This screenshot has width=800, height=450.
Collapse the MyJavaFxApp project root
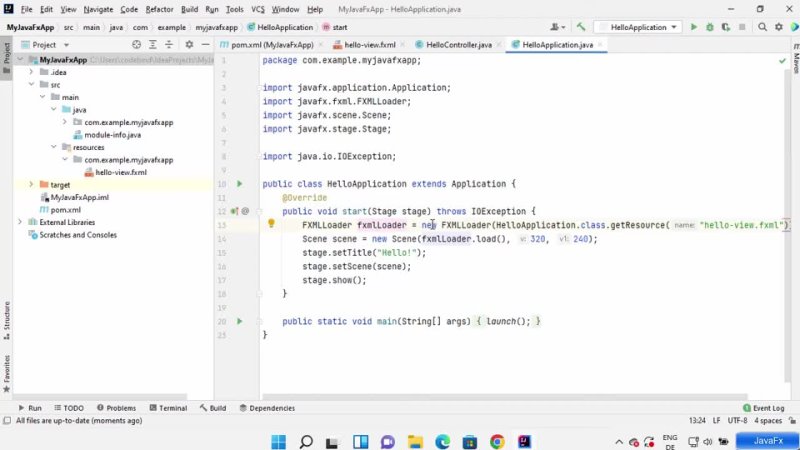point(20,60)
